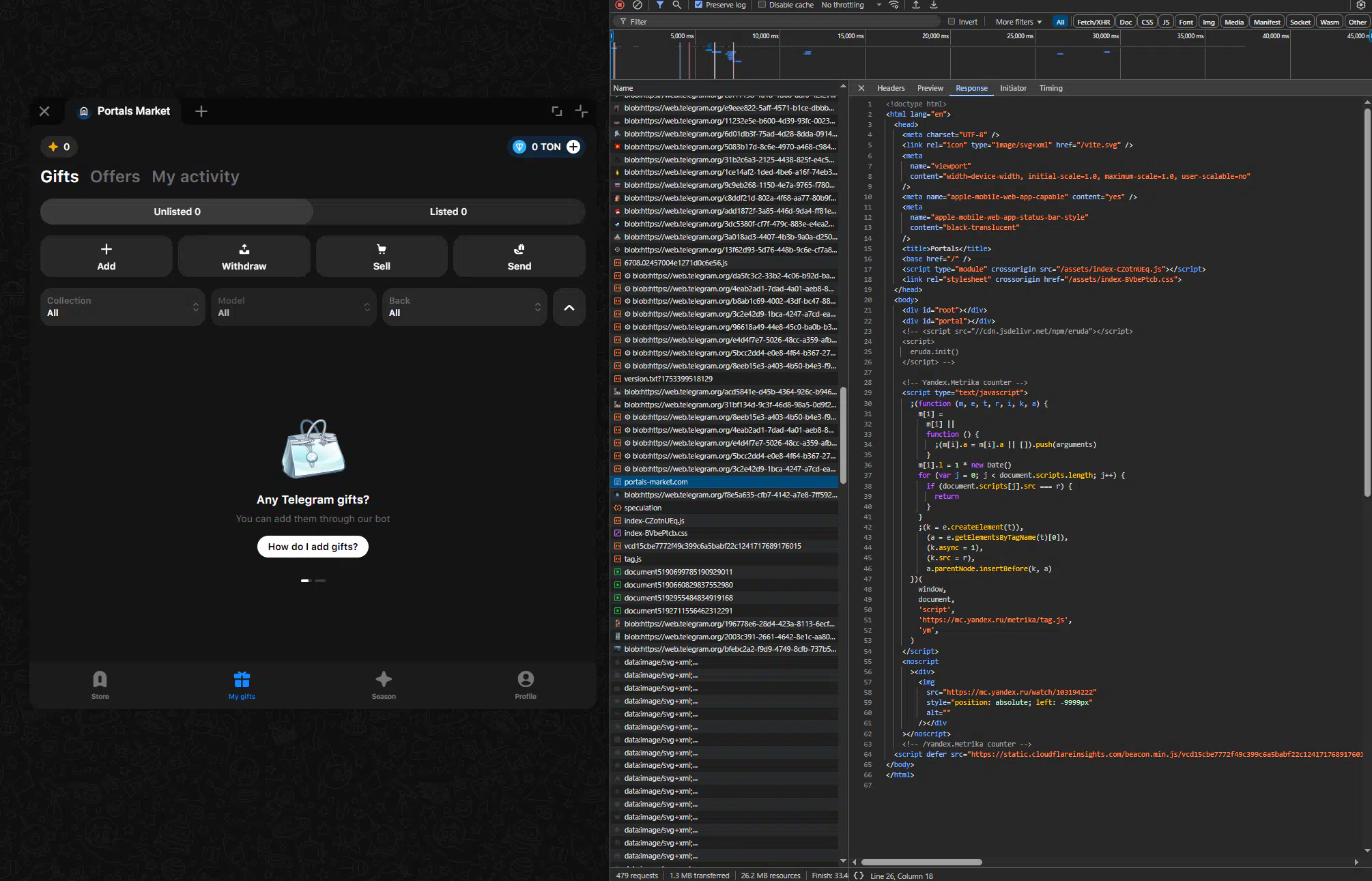Click the Add gift button

coord(106,257)
